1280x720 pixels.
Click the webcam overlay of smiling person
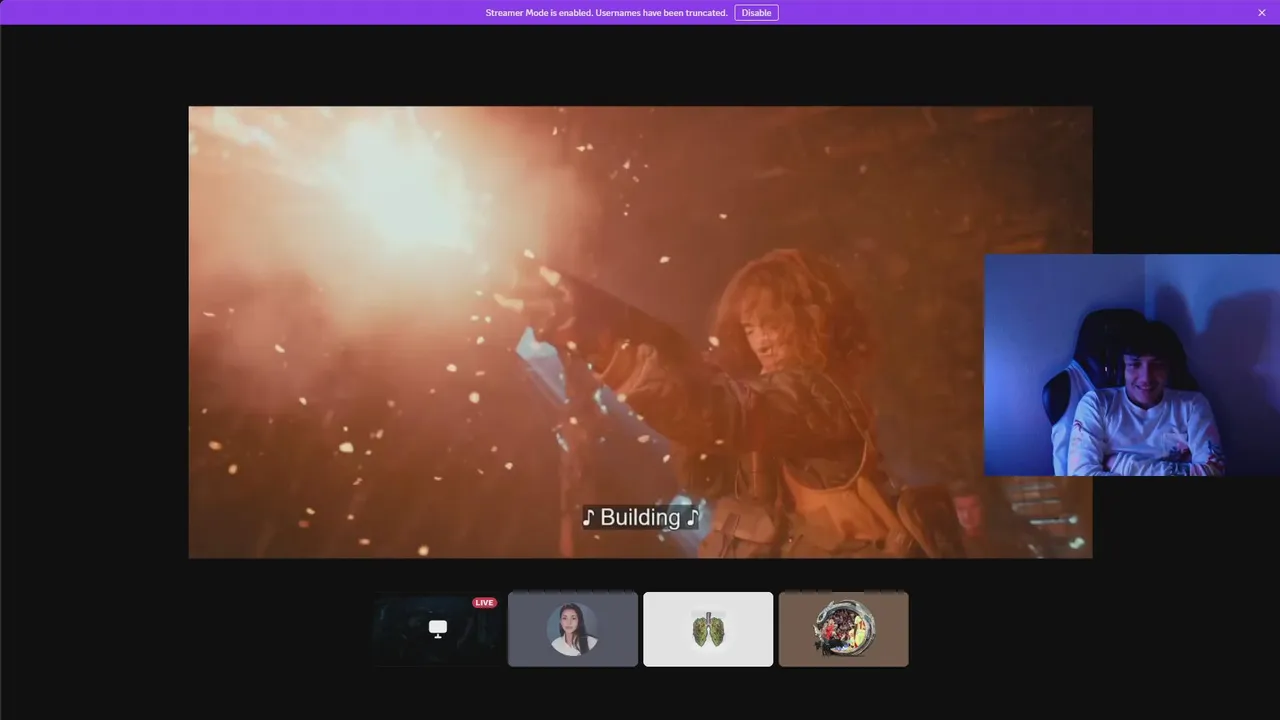1132,365
